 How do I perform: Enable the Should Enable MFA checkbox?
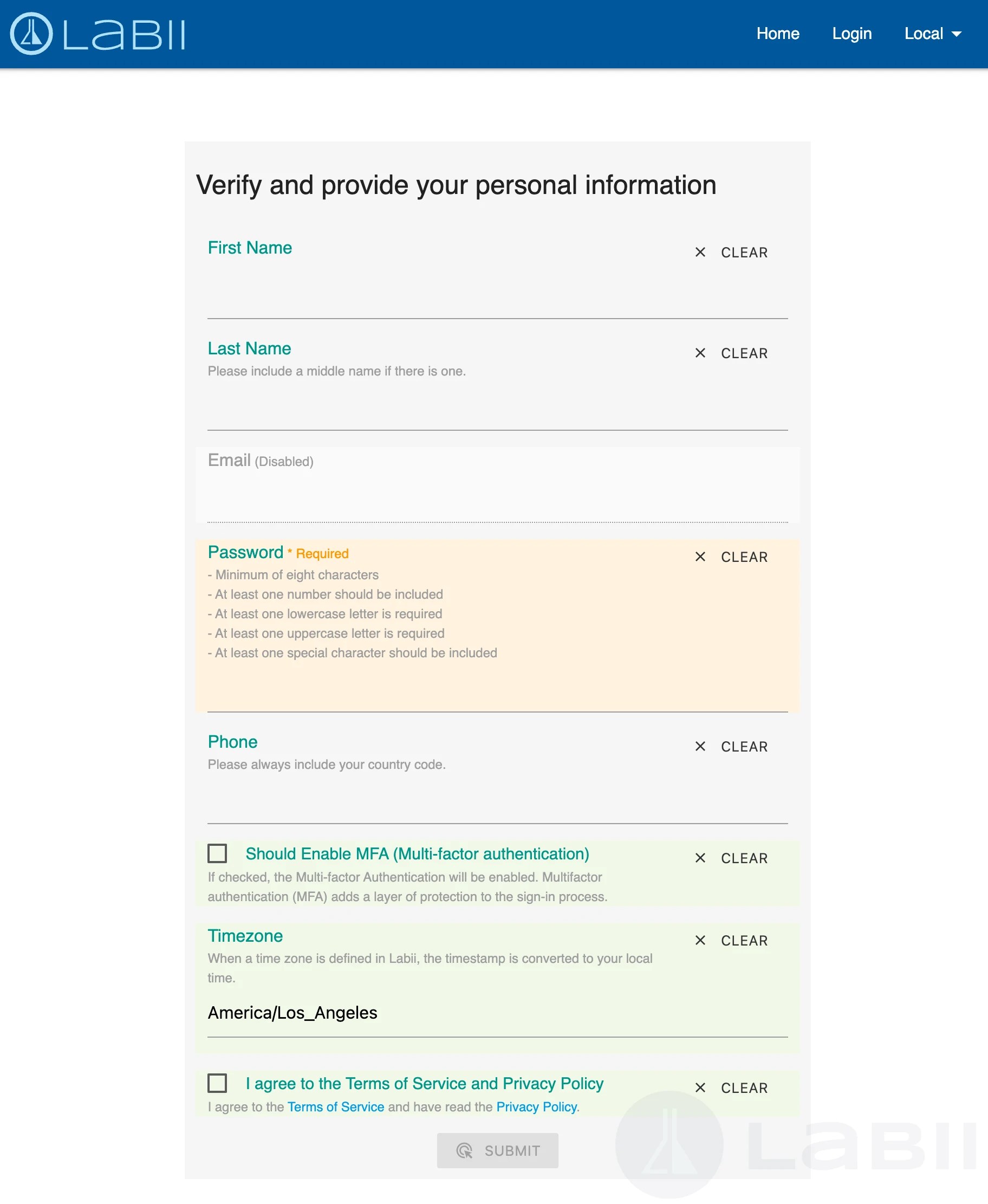[217, 854]
